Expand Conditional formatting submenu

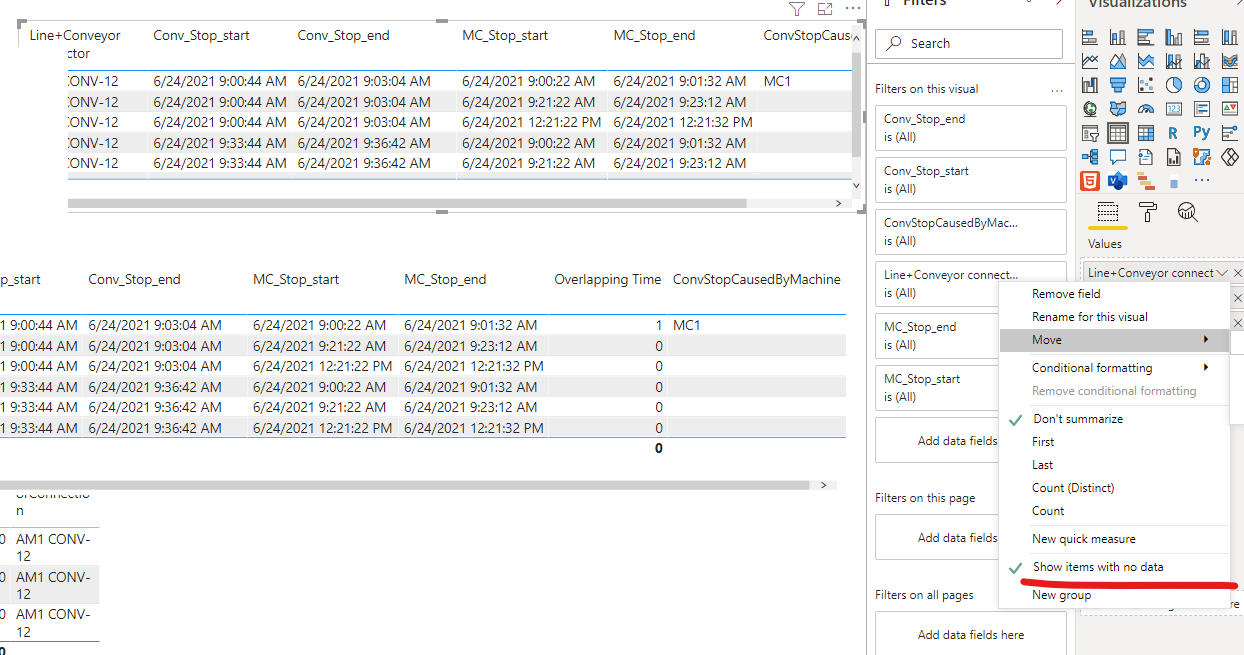(x=1114, y=368)
